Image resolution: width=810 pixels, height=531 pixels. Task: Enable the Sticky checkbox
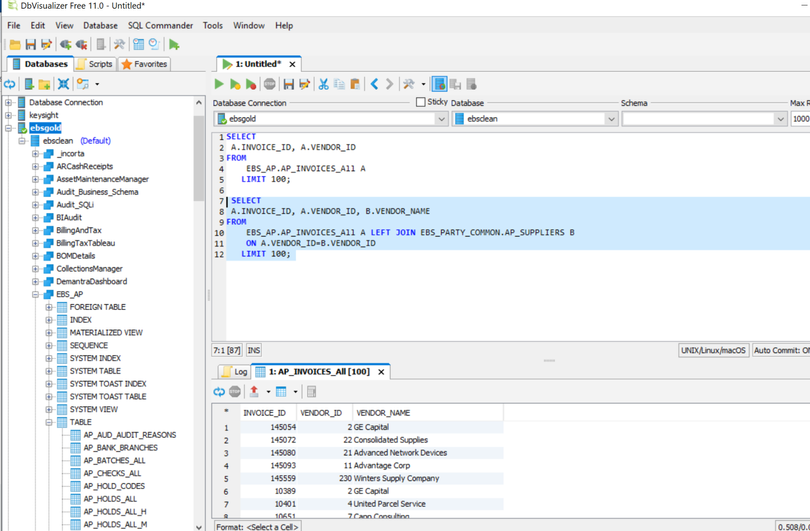click(x=421, y=103)
